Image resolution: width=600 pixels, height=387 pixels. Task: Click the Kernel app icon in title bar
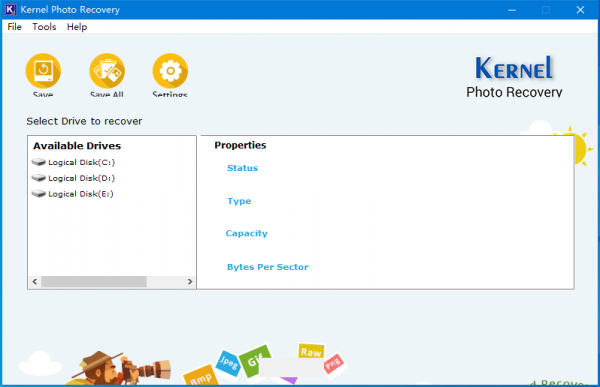click(x=10, y=10)
